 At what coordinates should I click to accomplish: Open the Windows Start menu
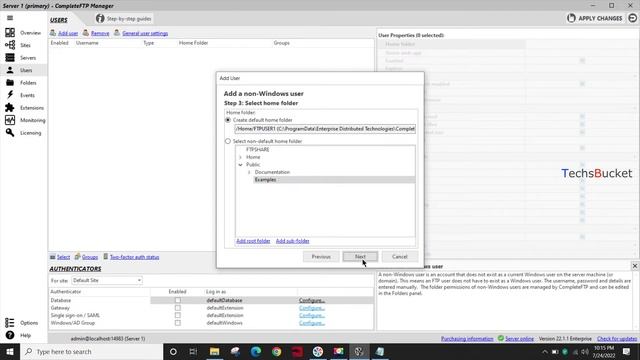tap(10, 351)
